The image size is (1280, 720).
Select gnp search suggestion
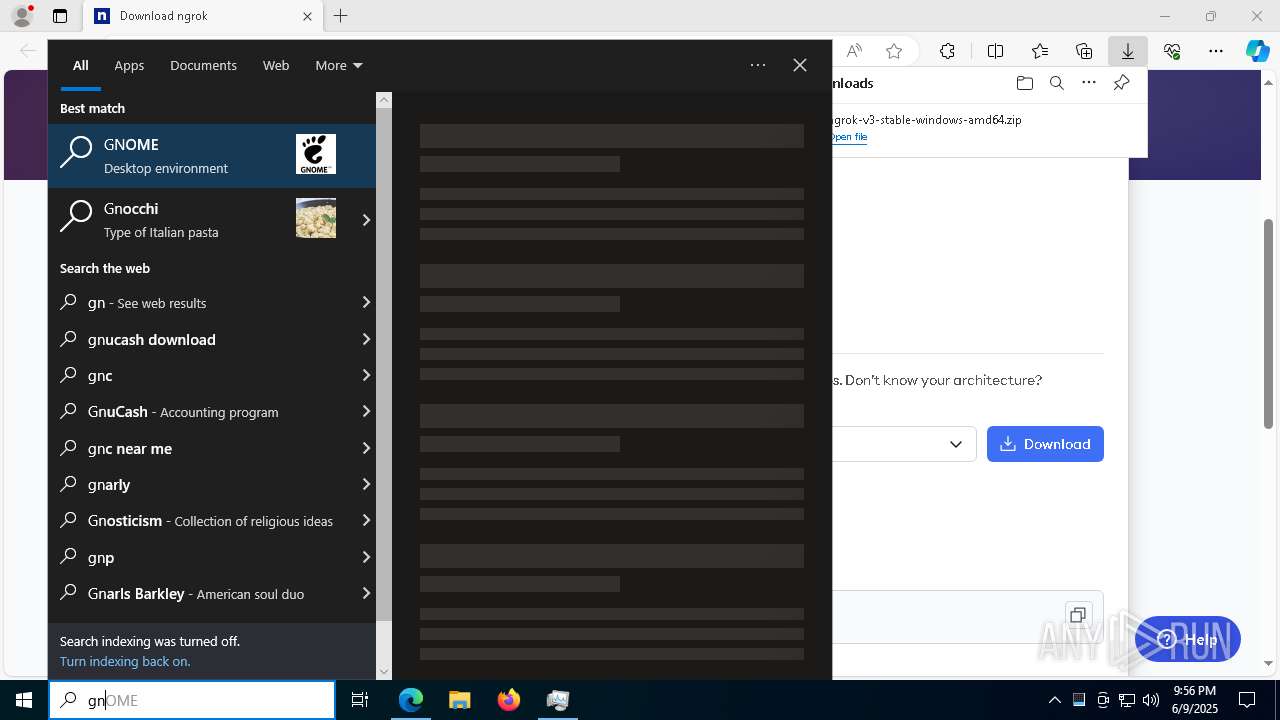click(212, 557)
